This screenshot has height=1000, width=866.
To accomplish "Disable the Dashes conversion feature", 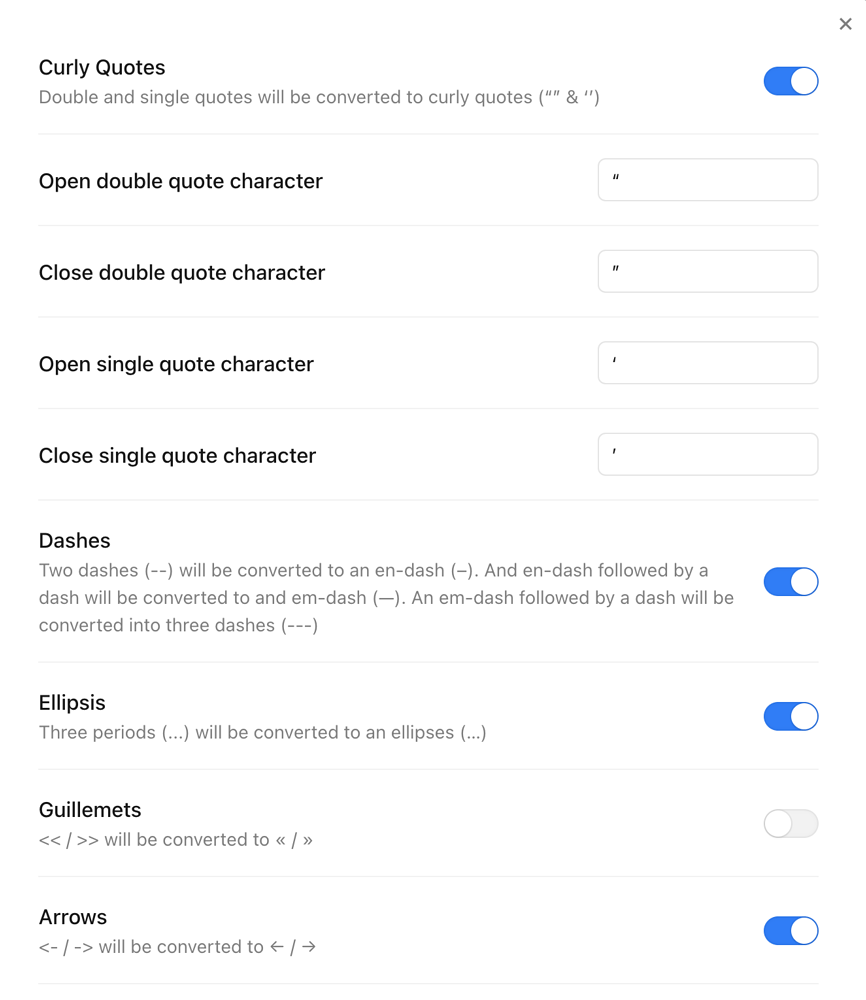I will pos(791,581).
